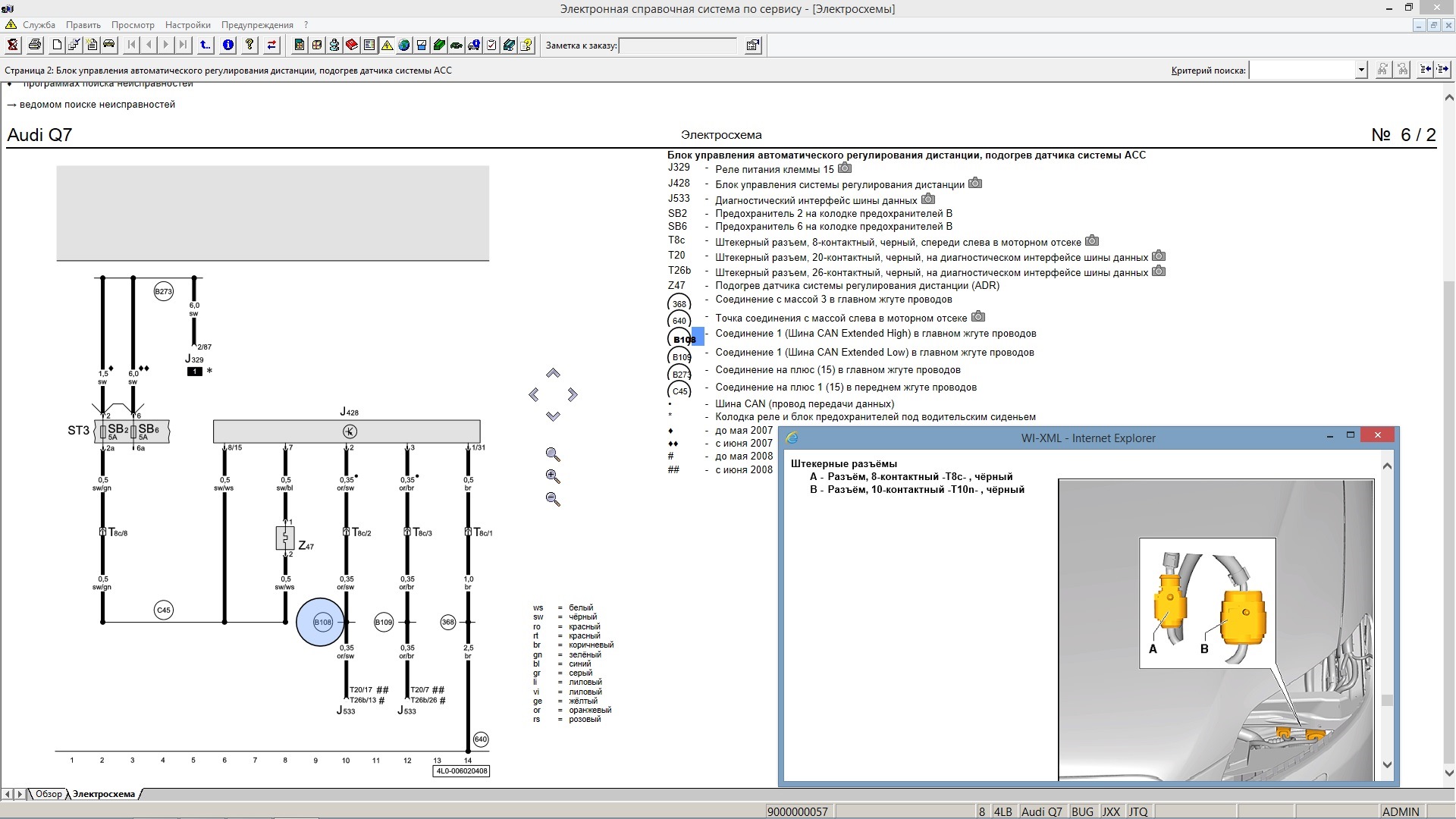The image size is (1456, 819).
Task: Click into the search criterion field
Action: click(1302, 71)
